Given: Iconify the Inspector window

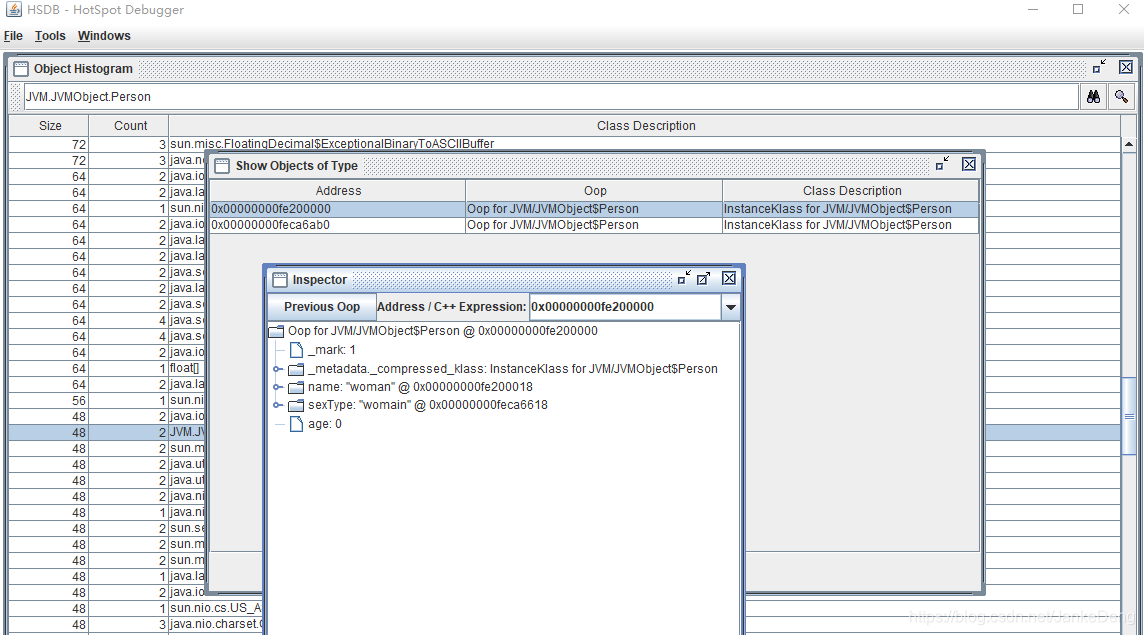Looking at the screenshot, I should (x=684, y=278).
